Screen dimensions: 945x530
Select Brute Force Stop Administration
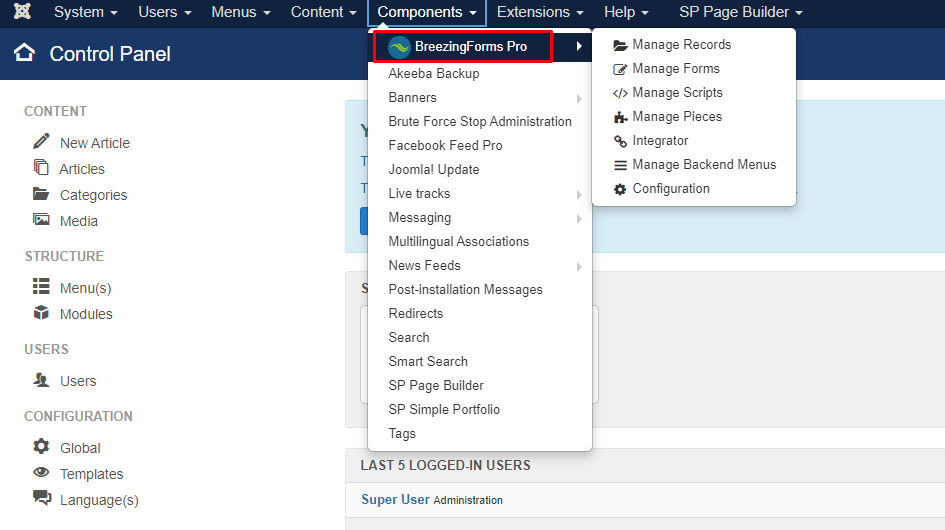[480, 122]
